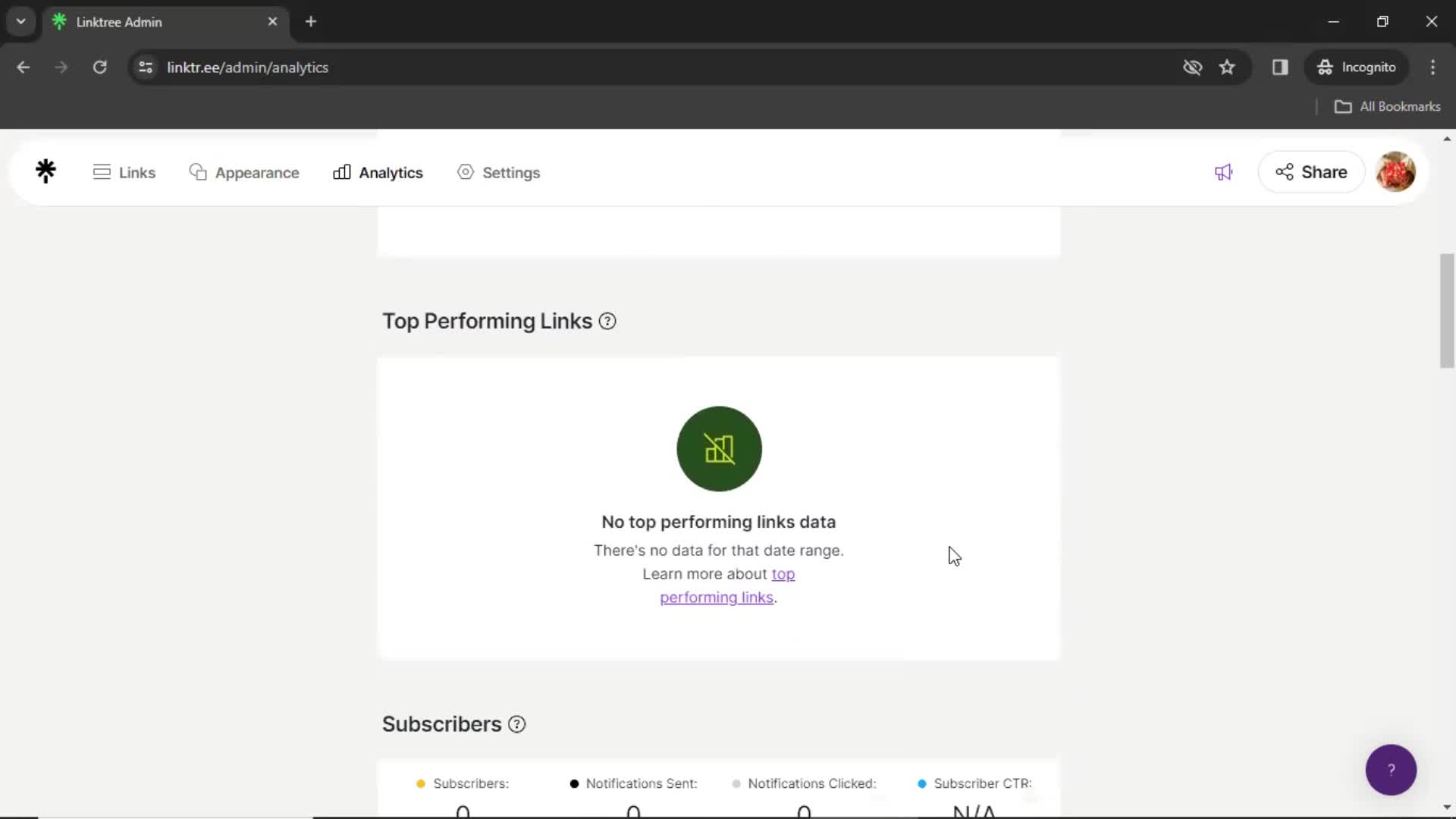This screenshot has width=1456, height=819.
Task: Click the help widget button bottom right
Action: tap(1392, 770)
